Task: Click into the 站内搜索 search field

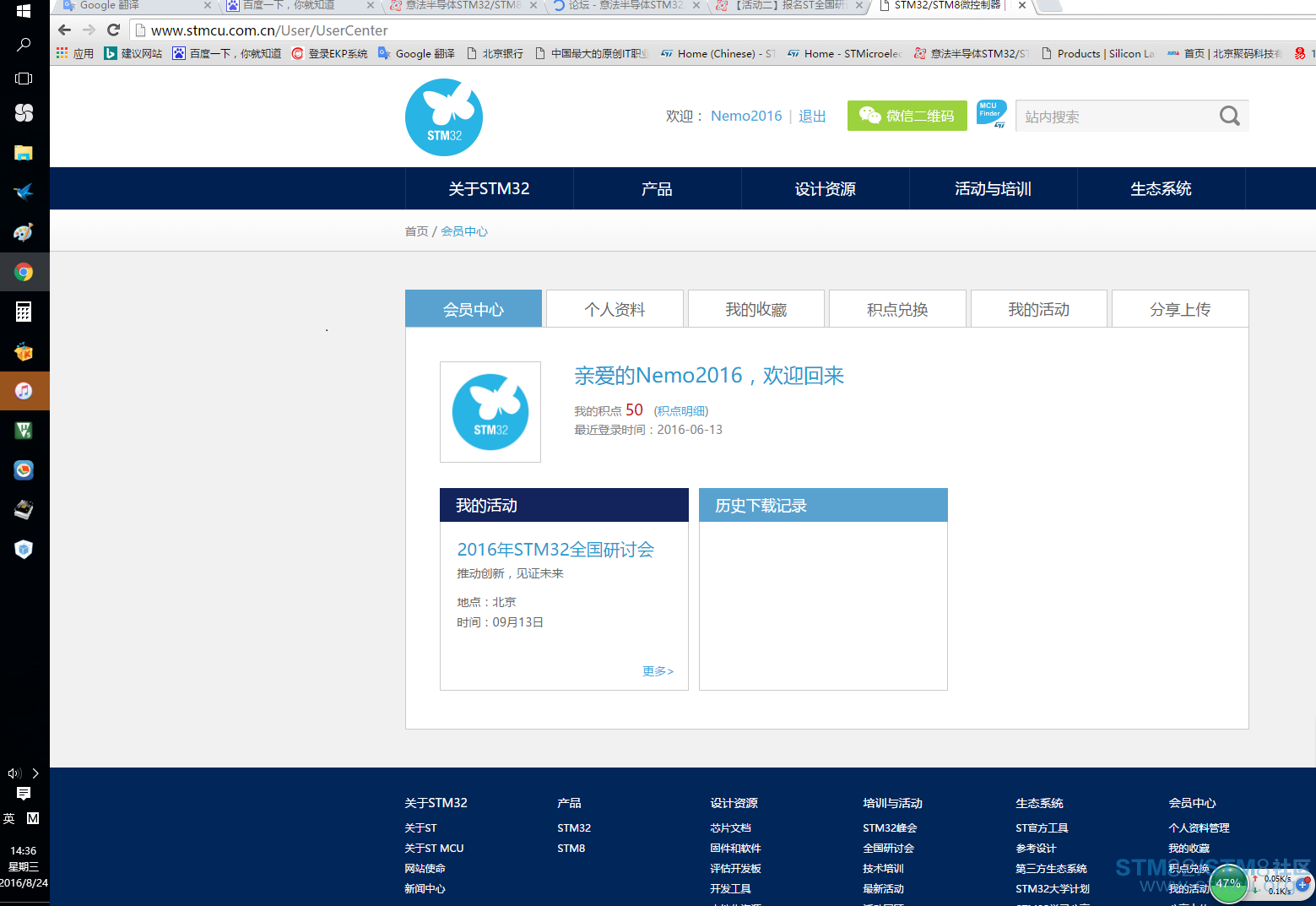Action: [x=1116, y=117]
